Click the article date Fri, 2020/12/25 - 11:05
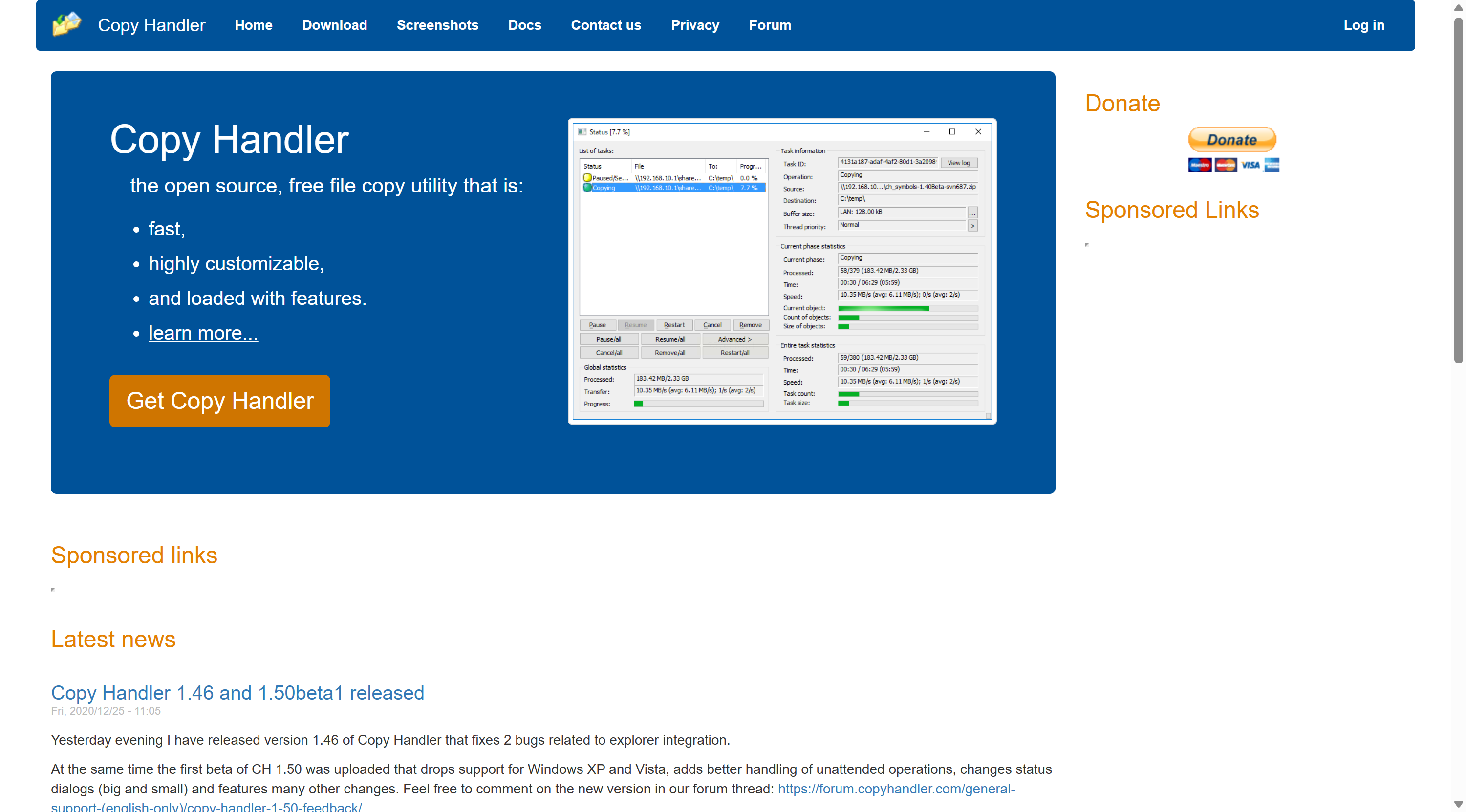This screenshot has width=1466, height=812. pyautogui.click(x=106, y=711)
